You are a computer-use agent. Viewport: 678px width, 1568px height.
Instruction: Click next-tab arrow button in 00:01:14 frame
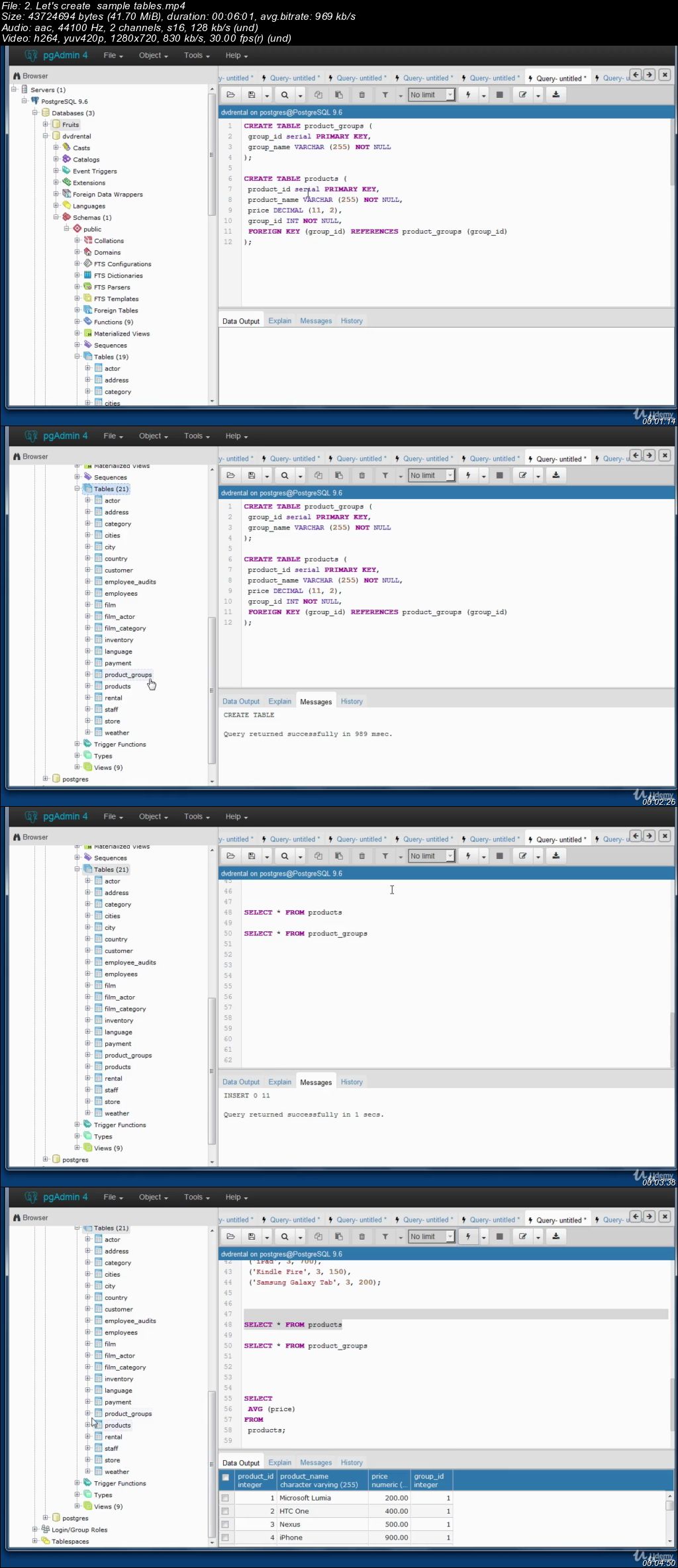pos(650,75)
